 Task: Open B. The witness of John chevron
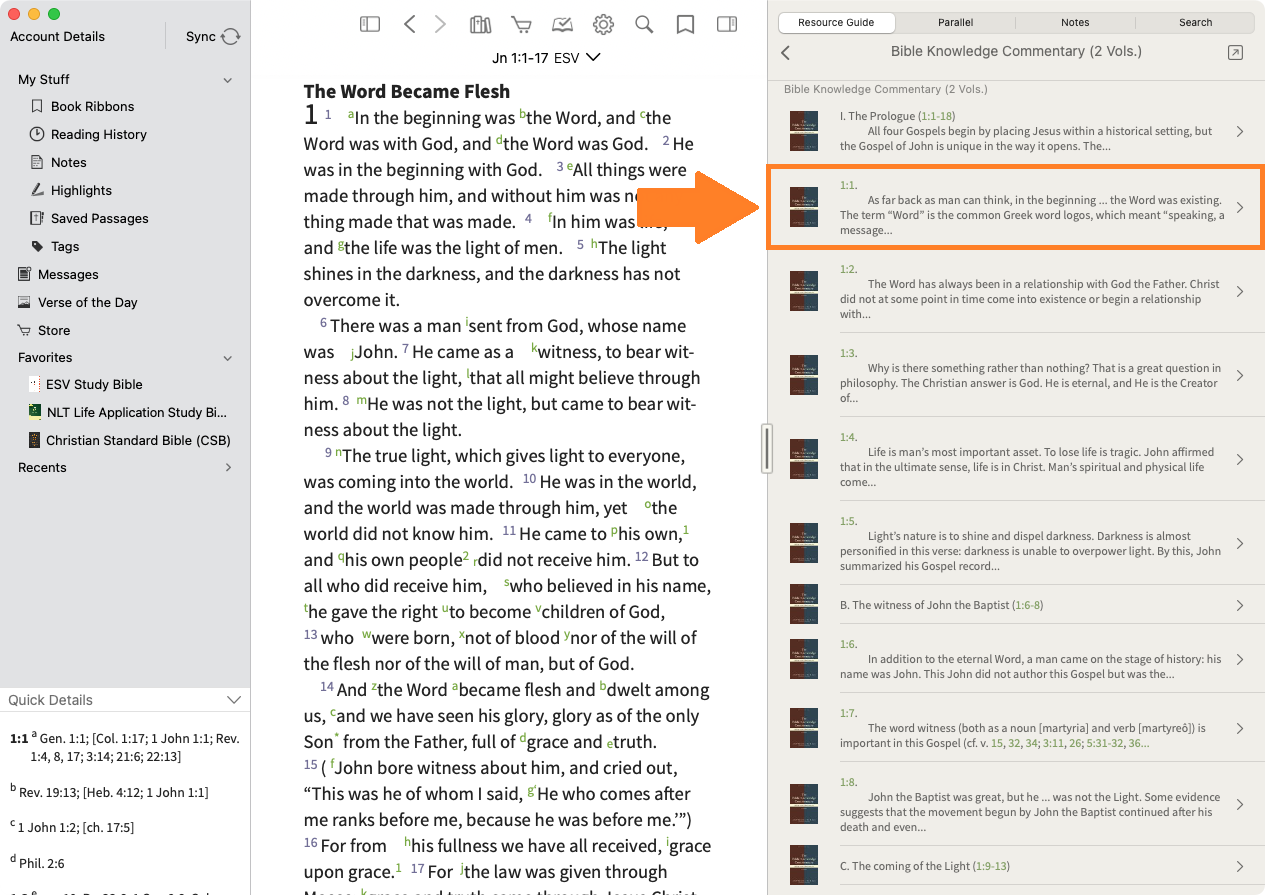pyautogui.click(x=1240, y=605)
